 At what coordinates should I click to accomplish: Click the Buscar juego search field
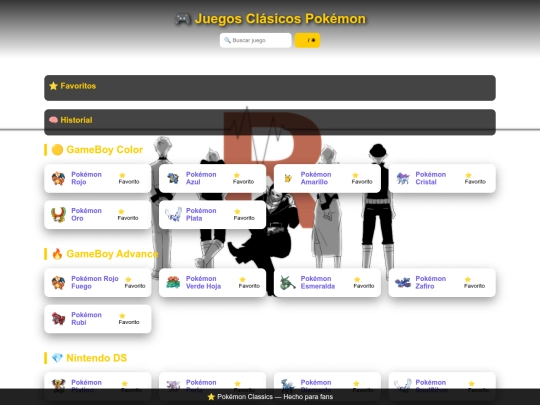point(256,40)
